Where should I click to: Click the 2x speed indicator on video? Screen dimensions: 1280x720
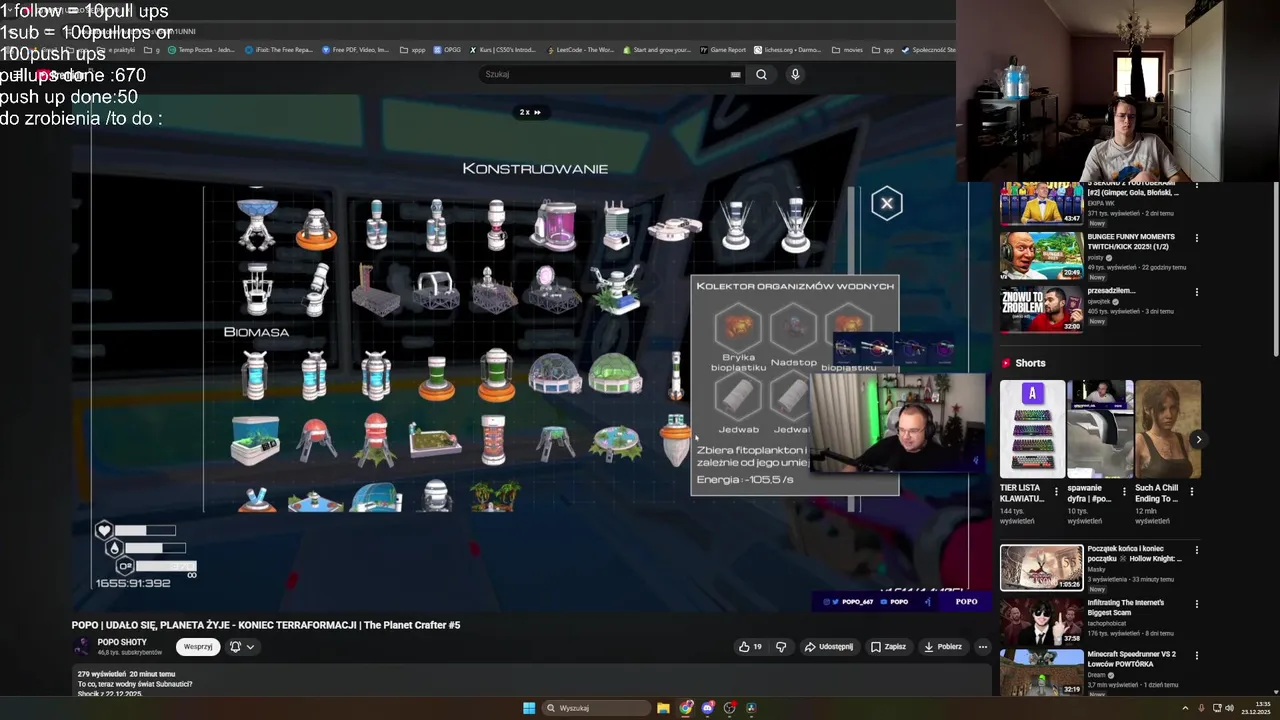(529, 112)
